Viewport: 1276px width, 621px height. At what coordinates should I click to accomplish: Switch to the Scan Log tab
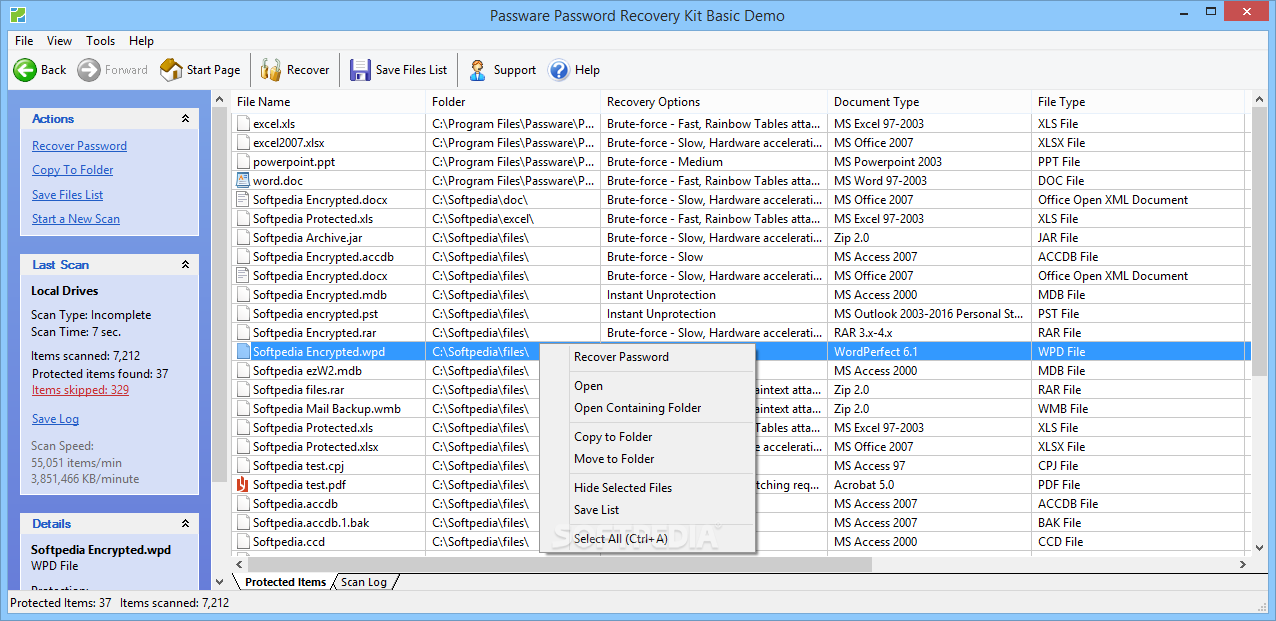click(x=363, y=582)
